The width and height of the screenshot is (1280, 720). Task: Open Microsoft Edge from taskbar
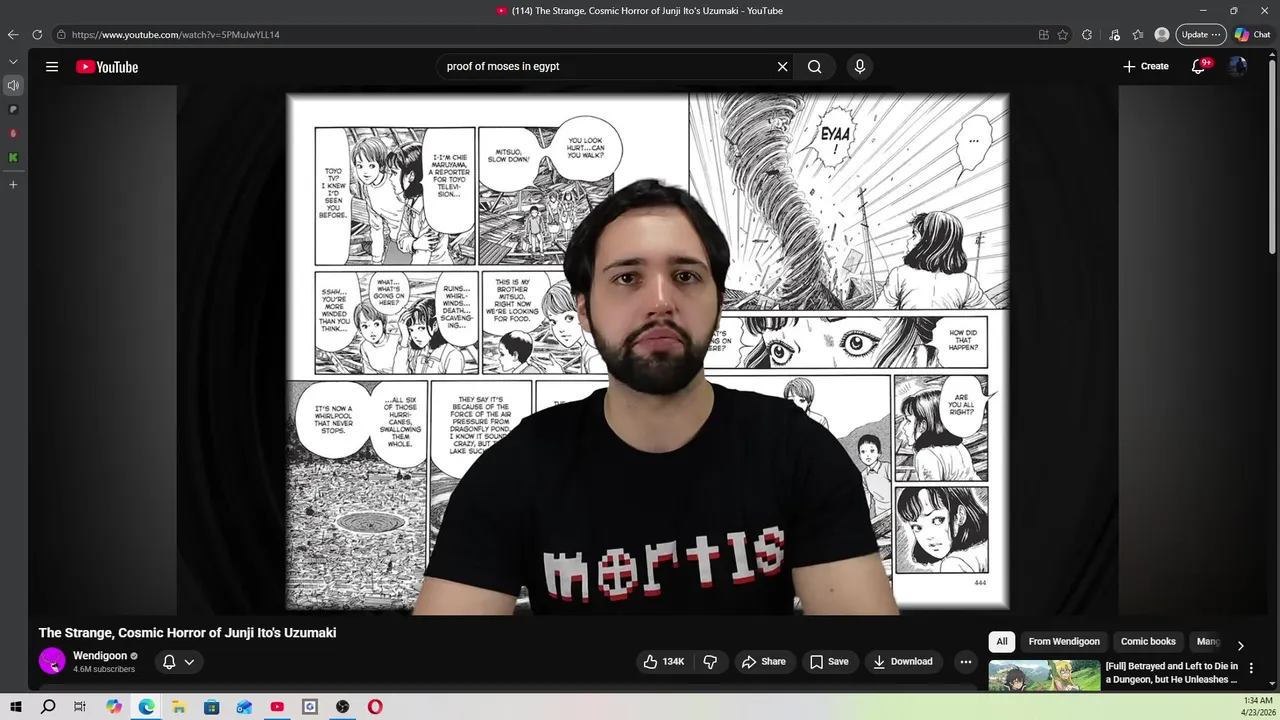point(146,707)
